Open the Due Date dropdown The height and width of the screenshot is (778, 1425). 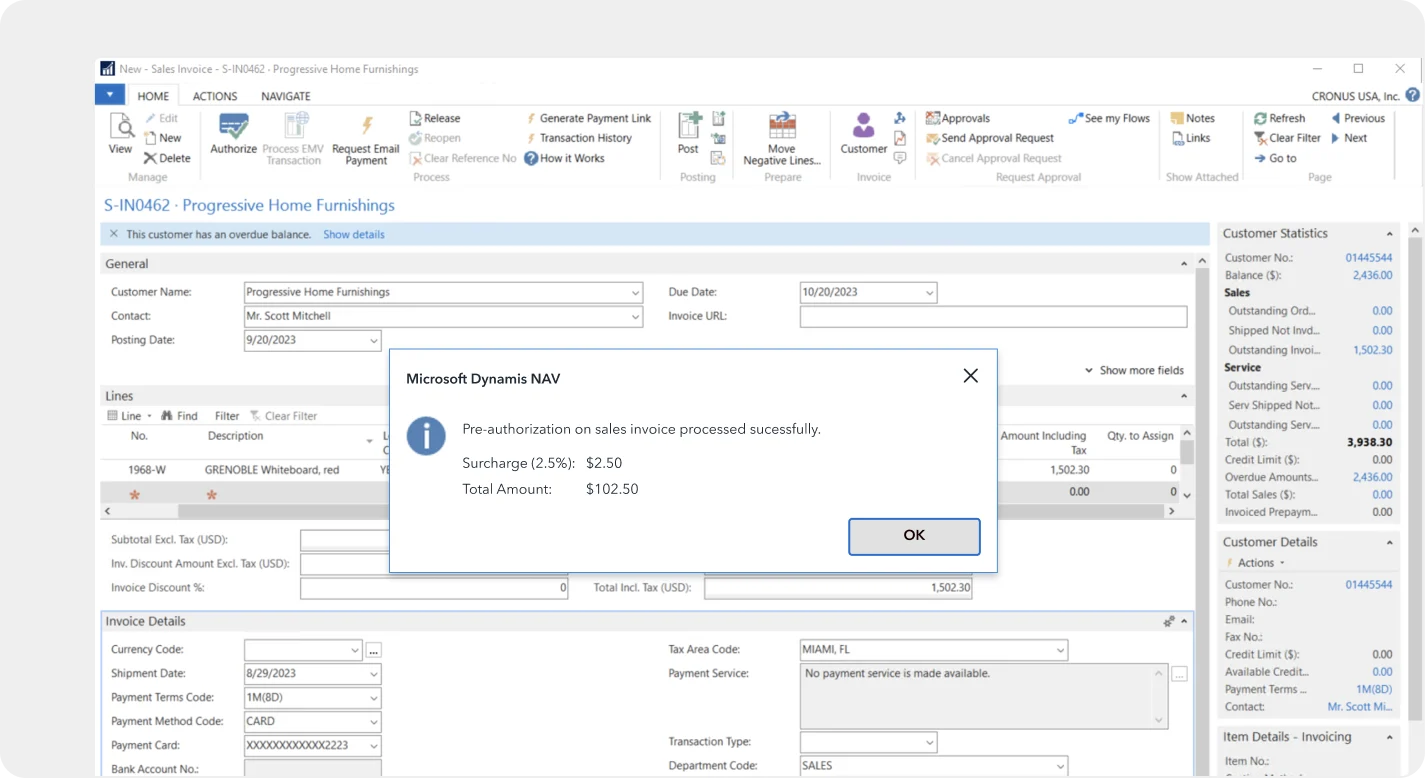coord(930,293)
